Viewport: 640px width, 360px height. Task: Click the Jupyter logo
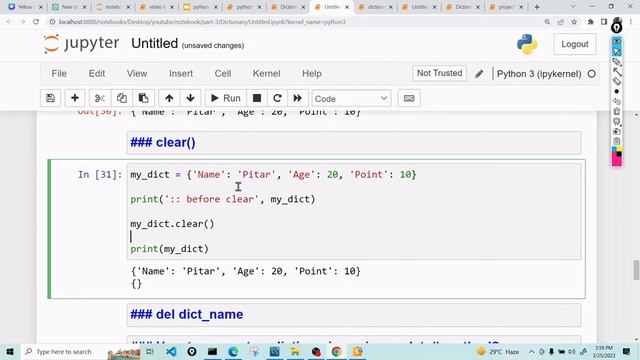tap(81, 44)
